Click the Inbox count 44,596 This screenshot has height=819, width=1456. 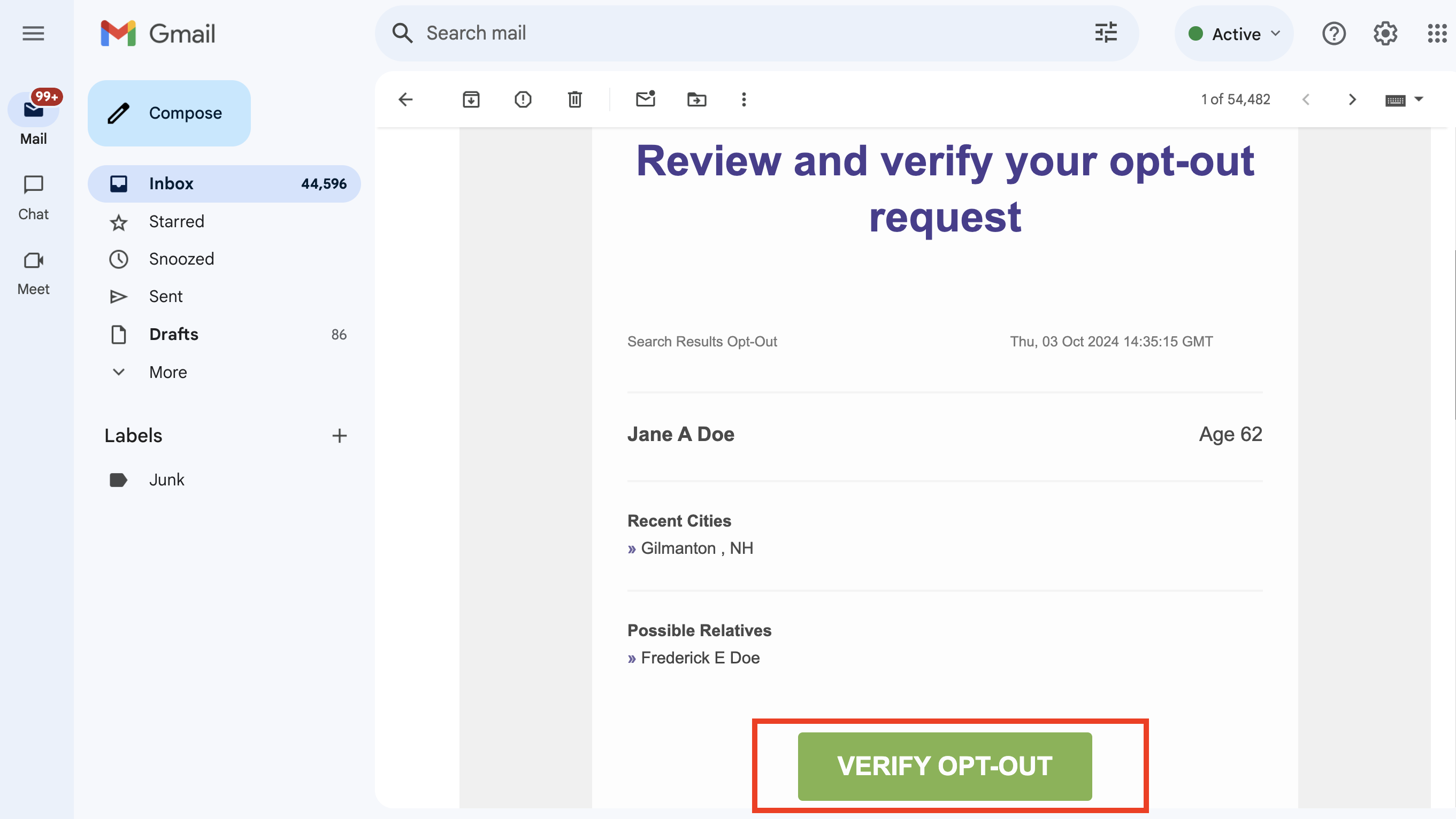324,183
